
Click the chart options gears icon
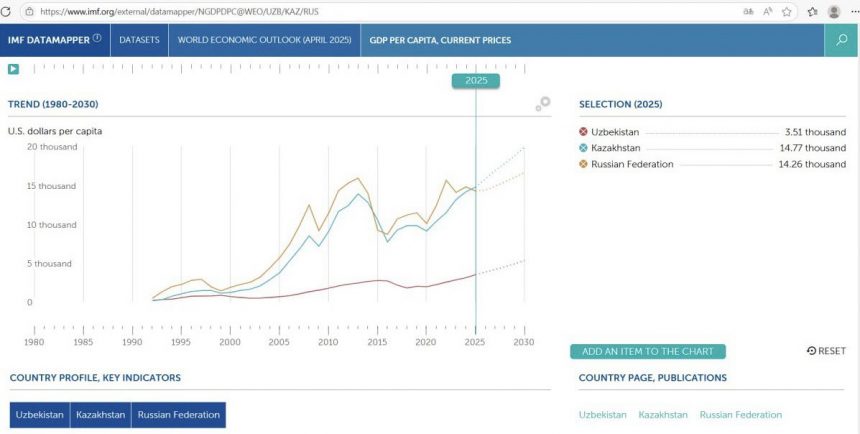542,104
